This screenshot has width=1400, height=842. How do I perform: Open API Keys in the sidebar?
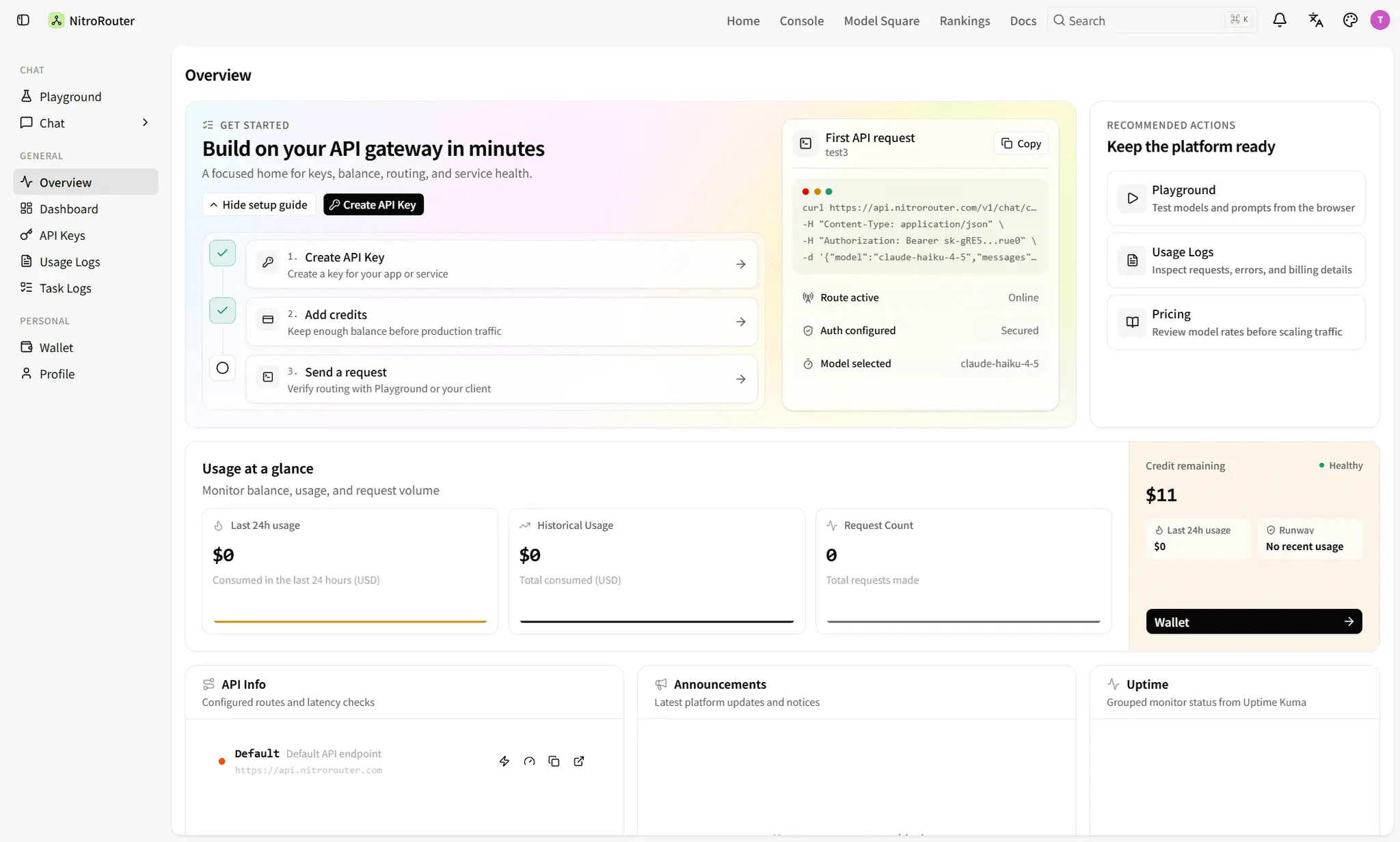point(85,235)
